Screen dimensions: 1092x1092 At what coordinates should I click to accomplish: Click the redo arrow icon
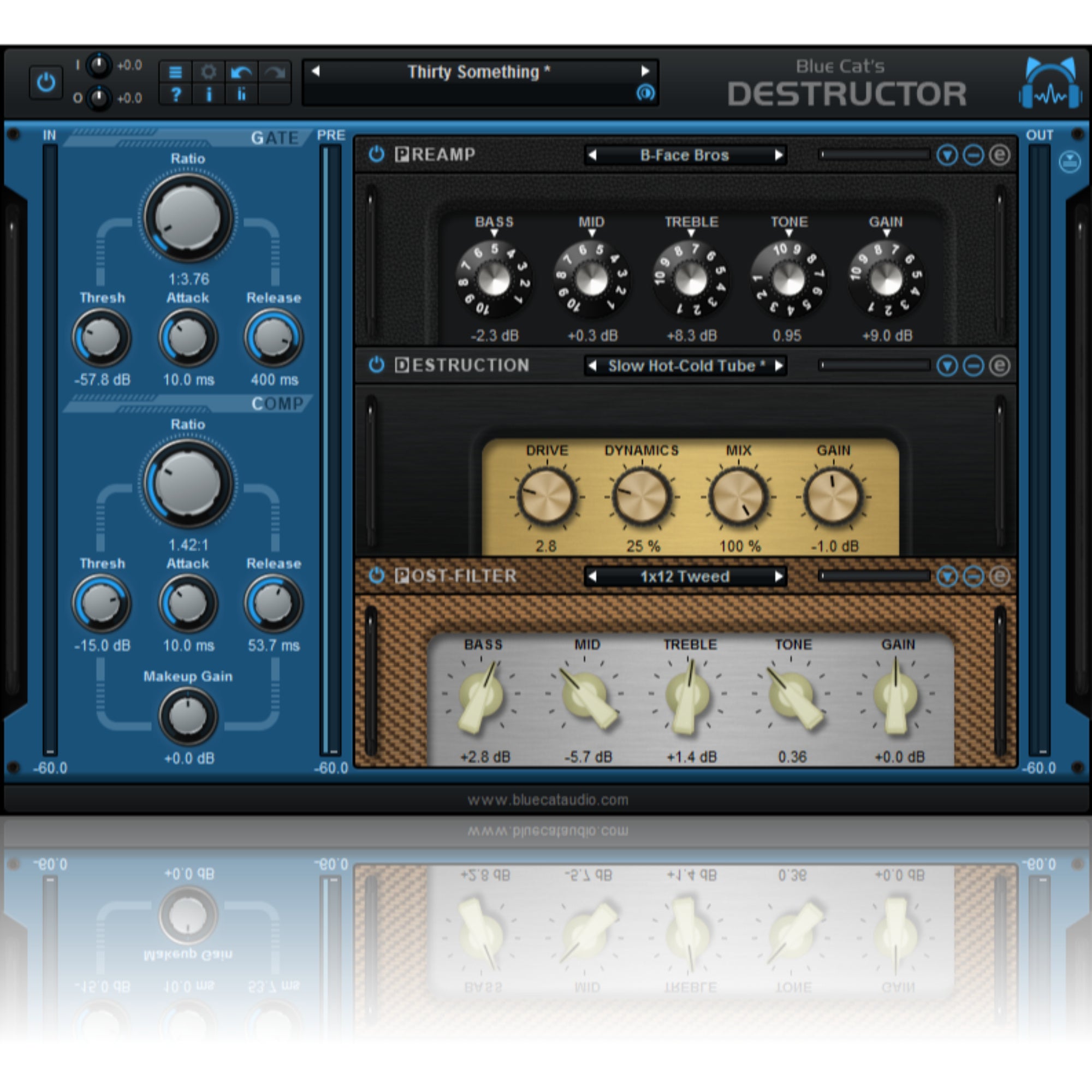(275, 72)
